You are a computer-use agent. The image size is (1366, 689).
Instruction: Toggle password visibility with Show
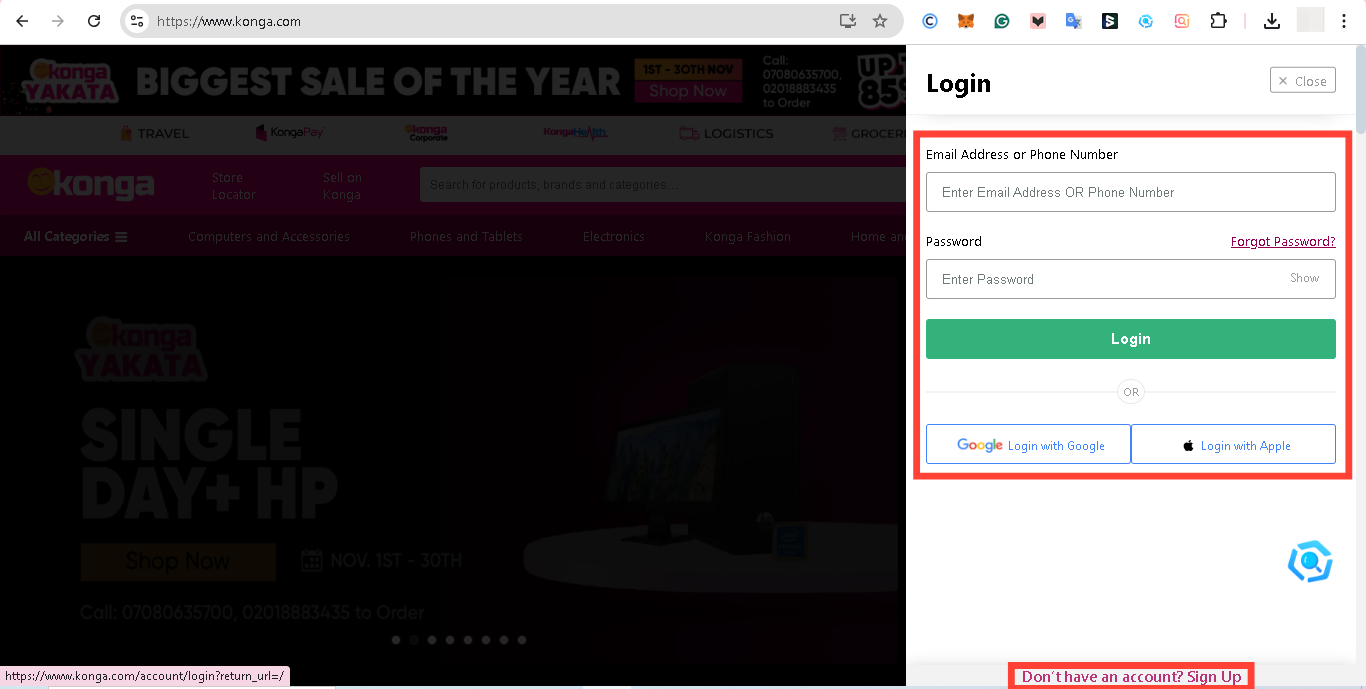tap(1304, 278)
